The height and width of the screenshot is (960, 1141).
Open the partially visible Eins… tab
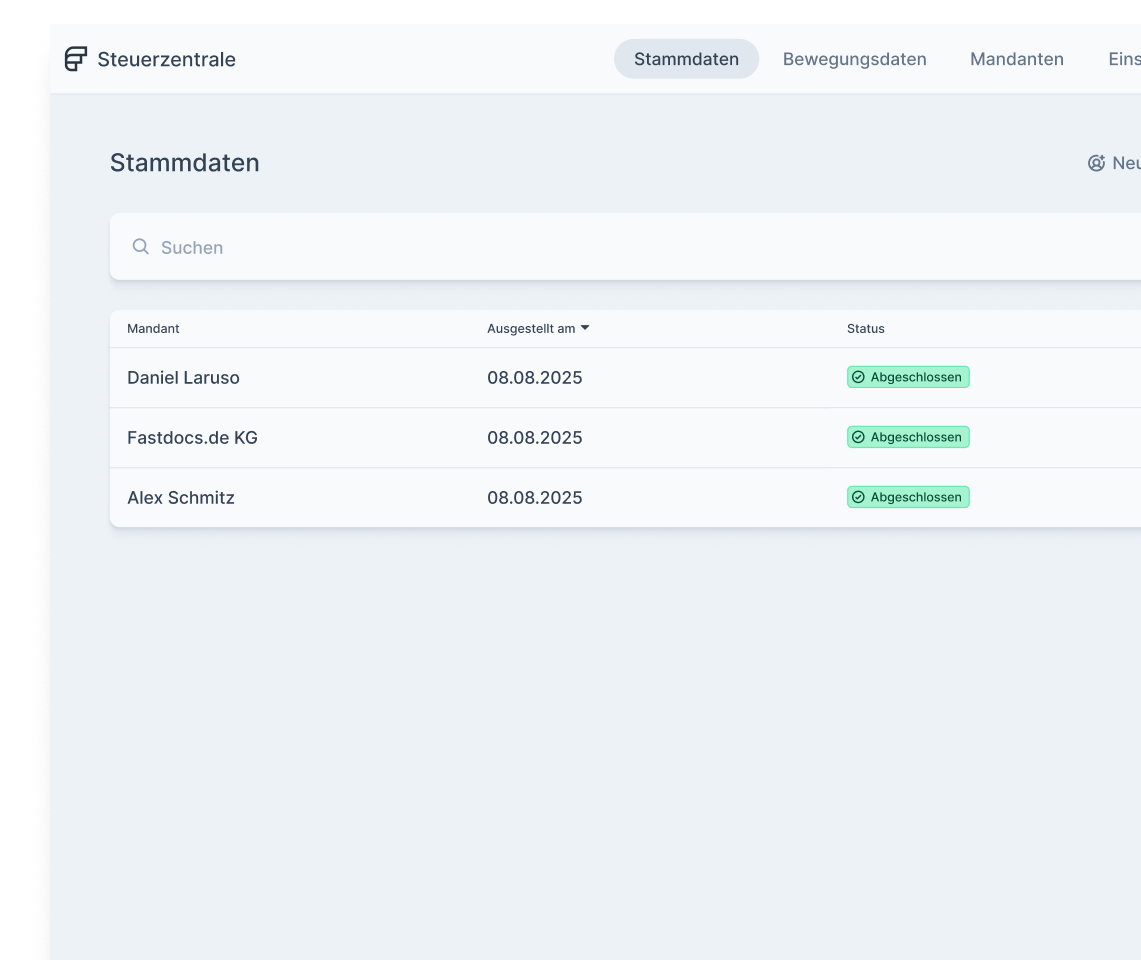pos(1124,59)
